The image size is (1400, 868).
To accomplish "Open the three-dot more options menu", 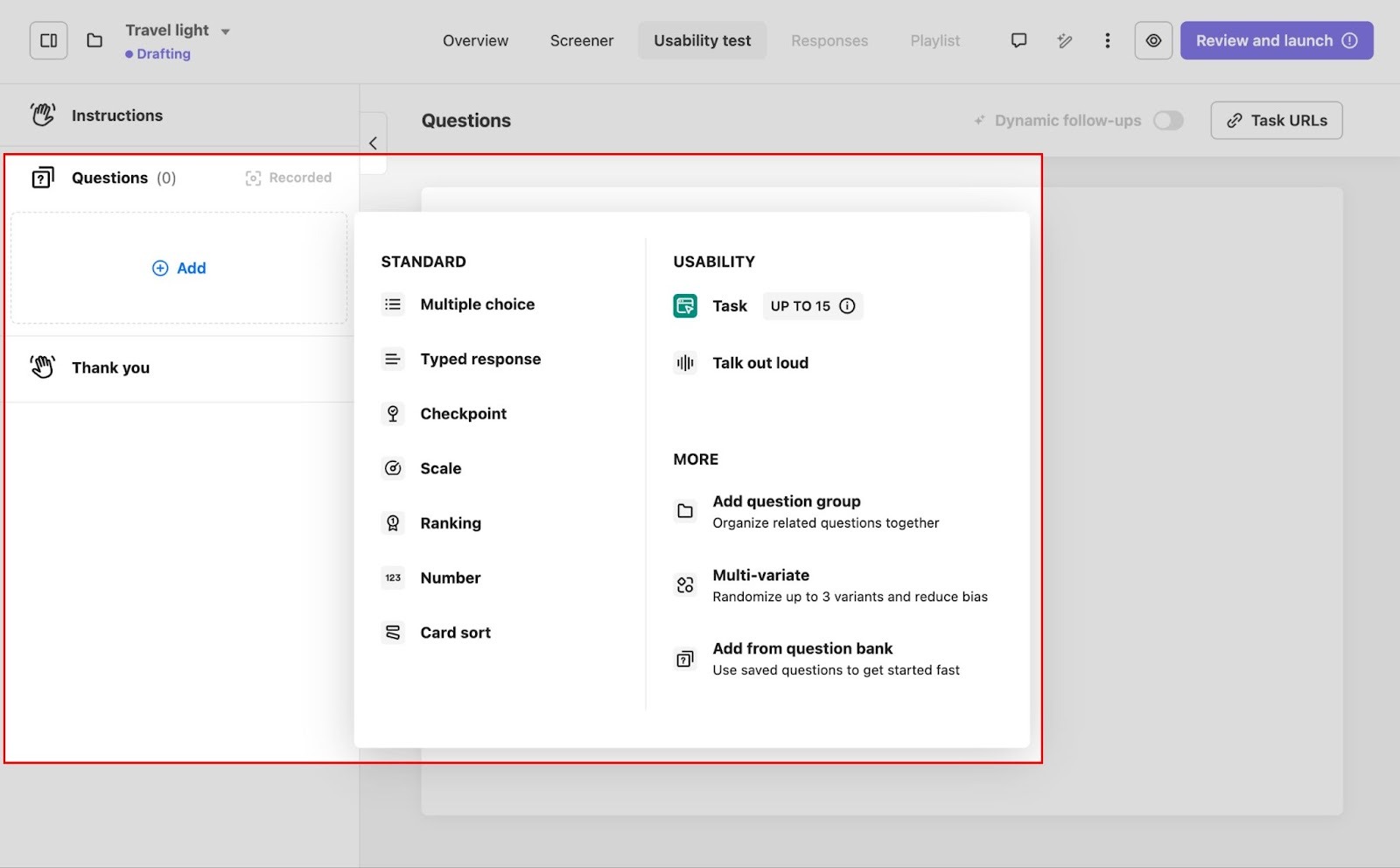I will point(1107,41).
